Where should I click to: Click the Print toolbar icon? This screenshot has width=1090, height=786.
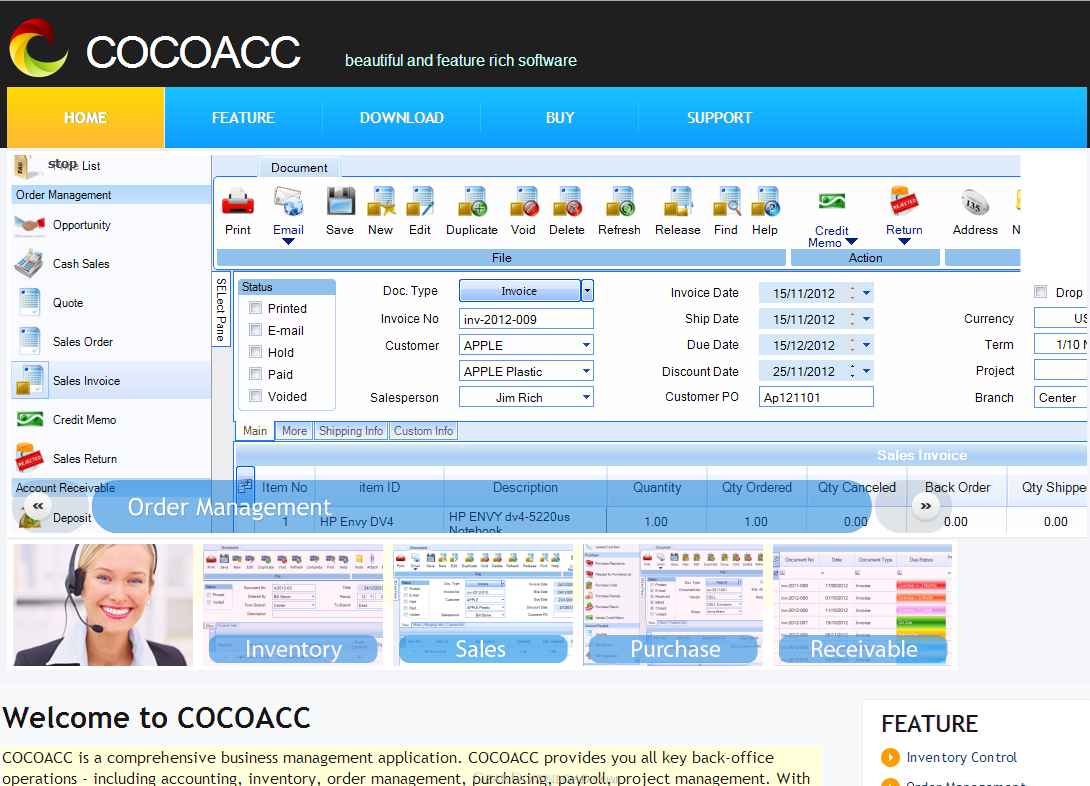click(x=238, y=202)
